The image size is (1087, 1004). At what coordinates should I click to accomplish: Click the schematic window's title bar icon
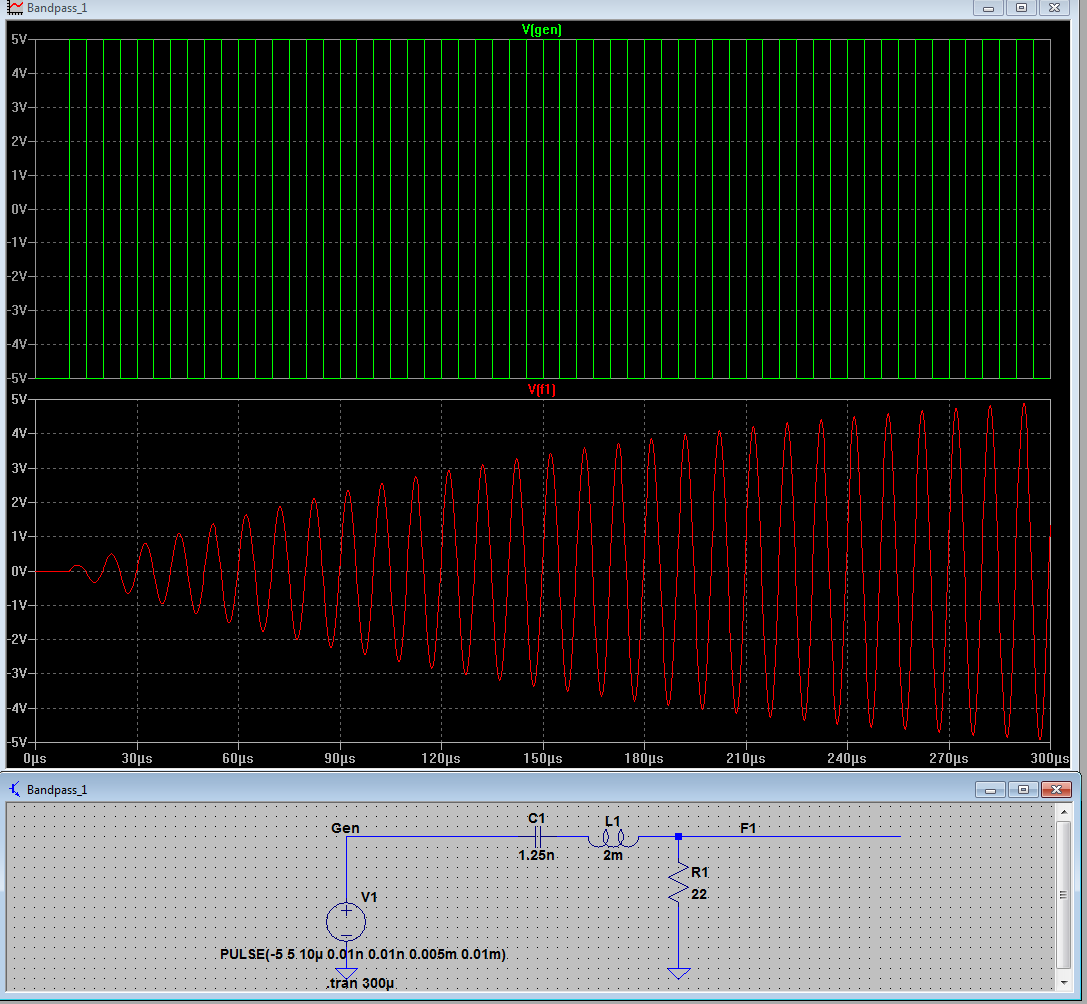click(x=14, y=789)
